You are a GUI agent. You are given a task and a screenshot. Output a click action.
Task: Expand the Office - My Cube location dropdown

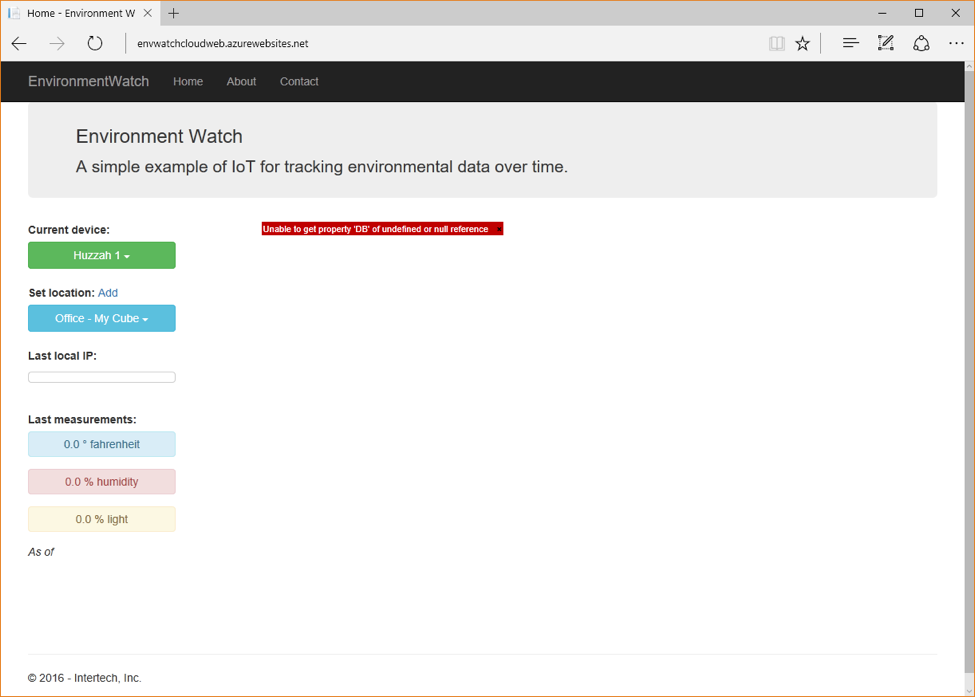101,318
